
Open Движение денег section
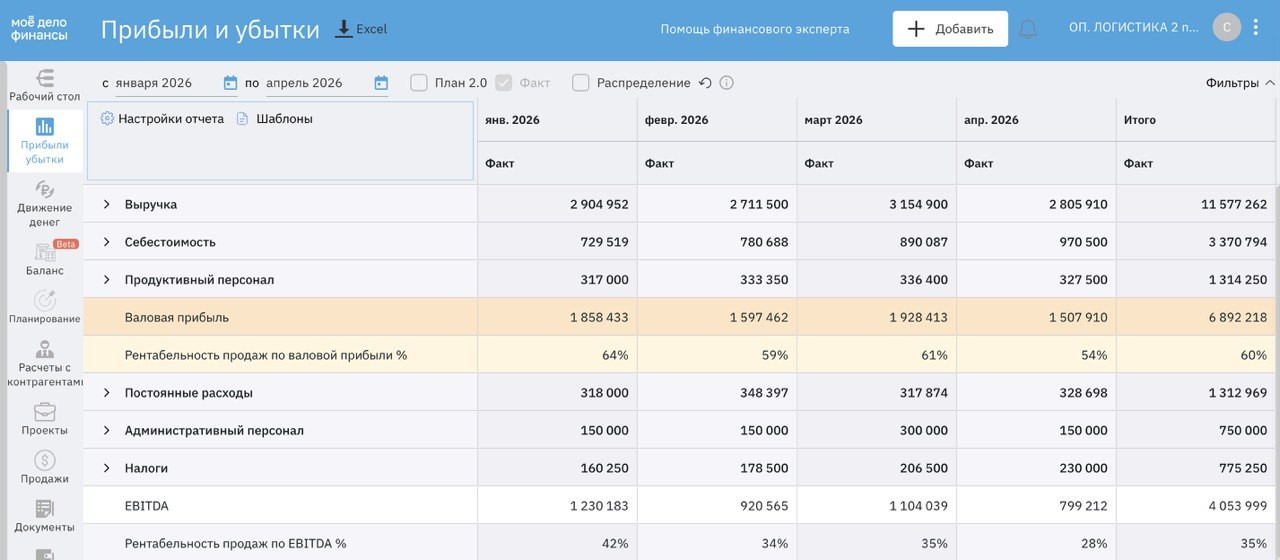click(x=44, y=204)
